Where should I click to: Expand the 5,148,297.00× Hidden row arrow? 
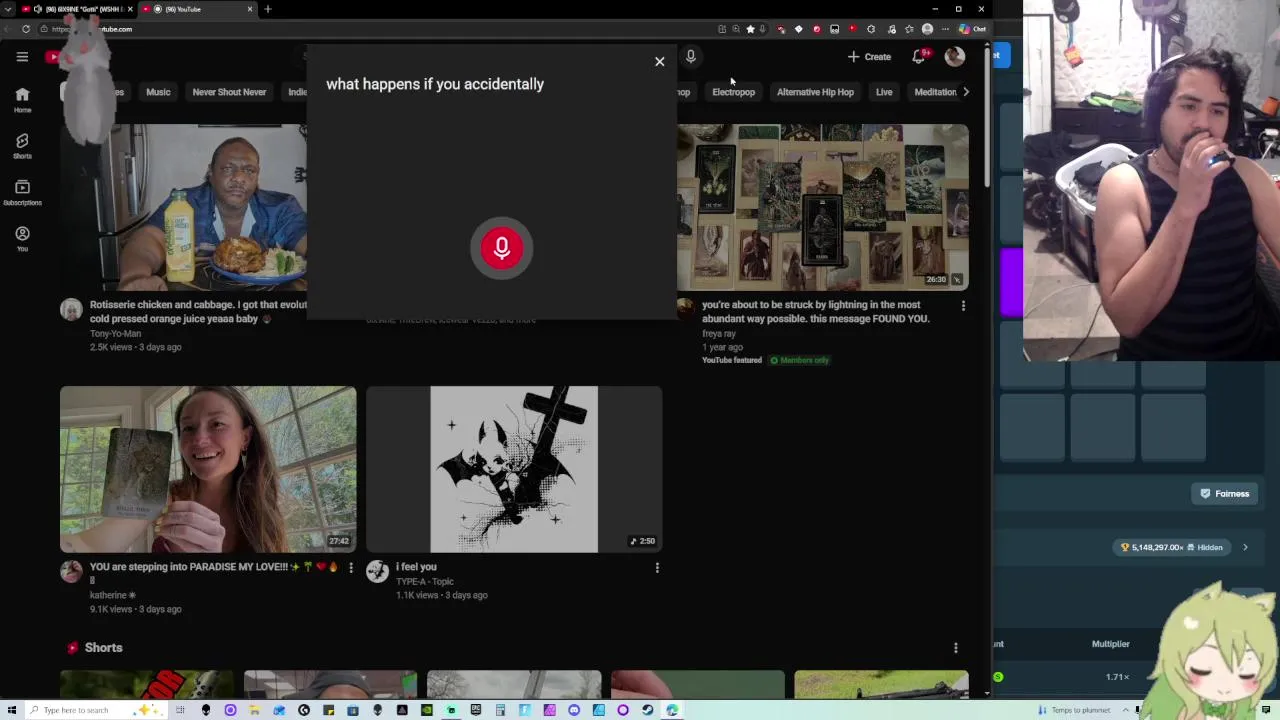(x=1245, y=548)
